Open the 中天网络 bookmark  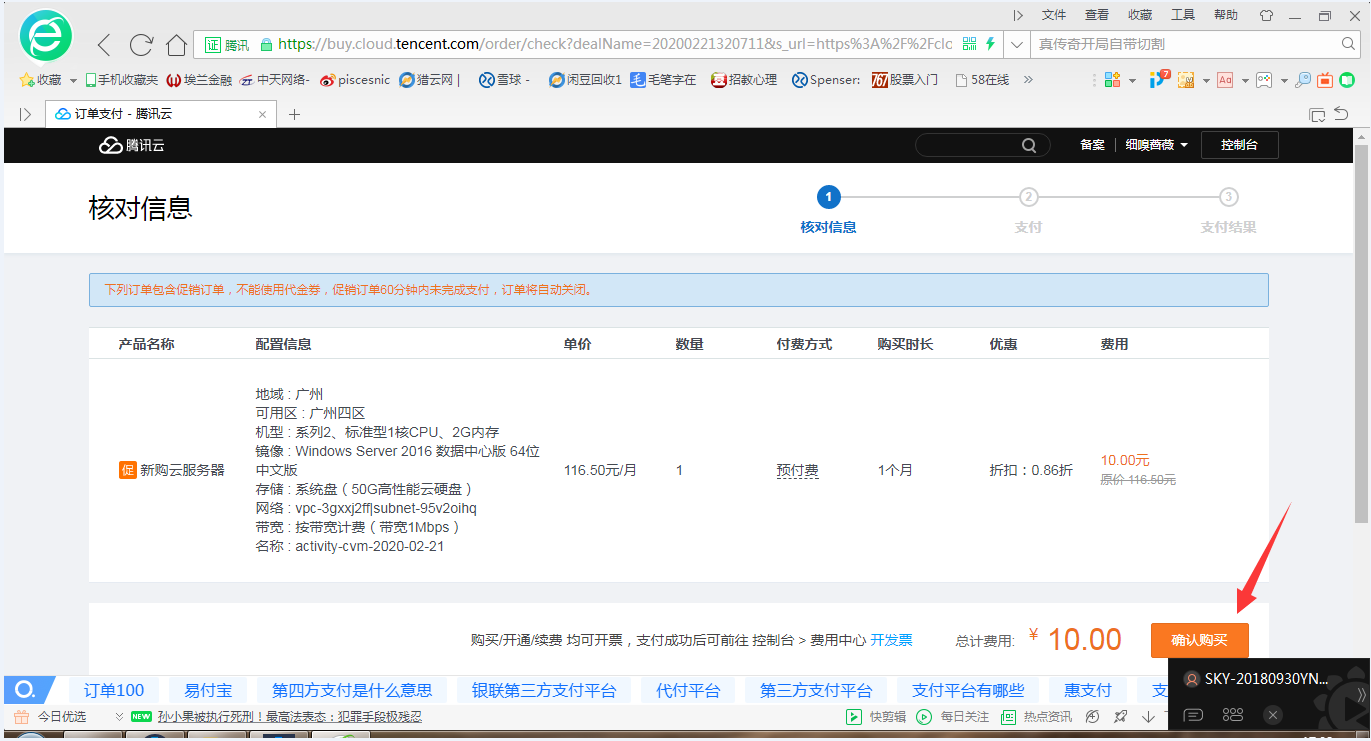click(275, 80)
